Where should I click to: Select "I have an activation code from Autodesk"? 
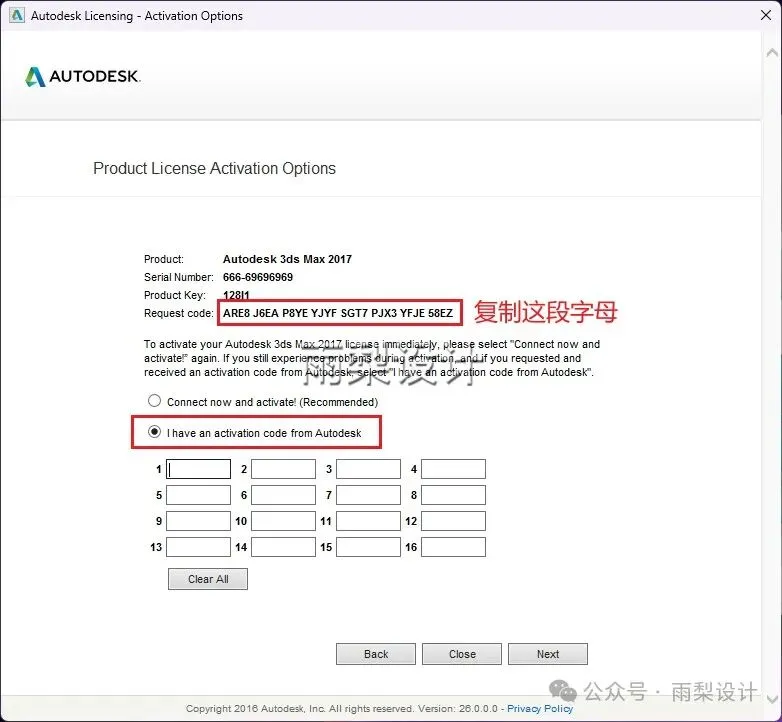click(155, 432)
